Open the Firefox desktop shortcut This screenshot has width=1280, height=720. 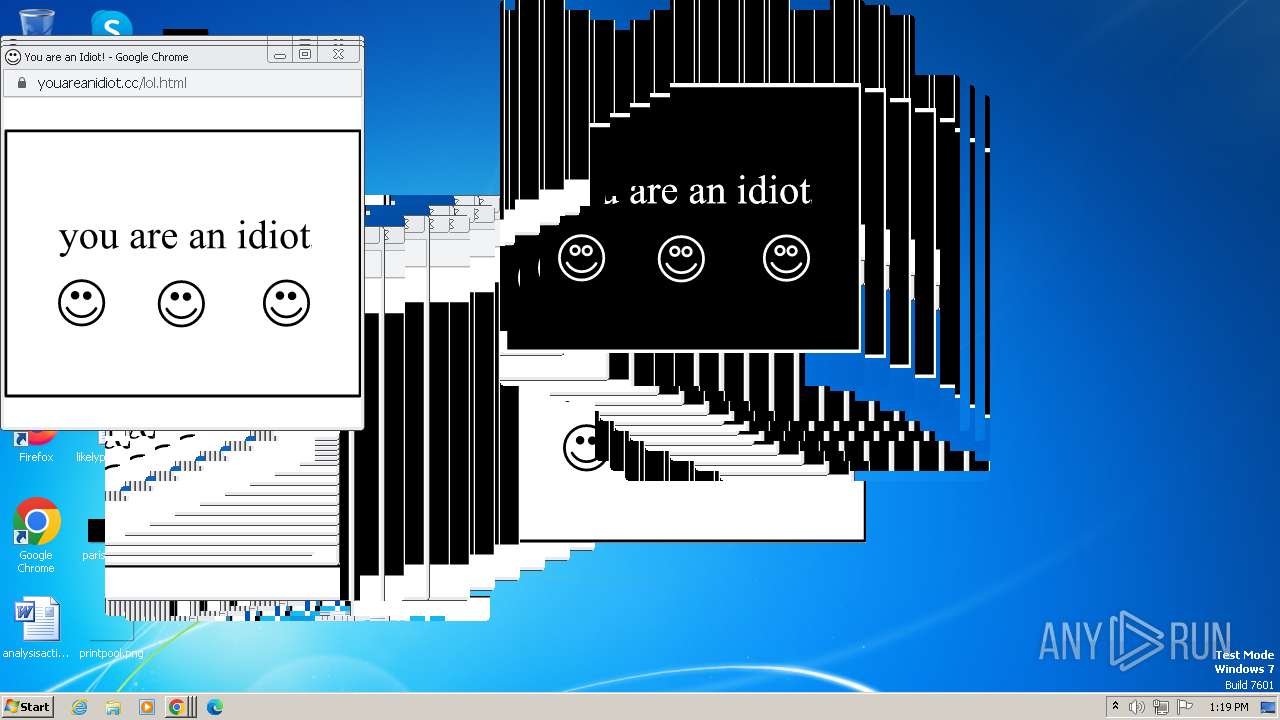36,446
